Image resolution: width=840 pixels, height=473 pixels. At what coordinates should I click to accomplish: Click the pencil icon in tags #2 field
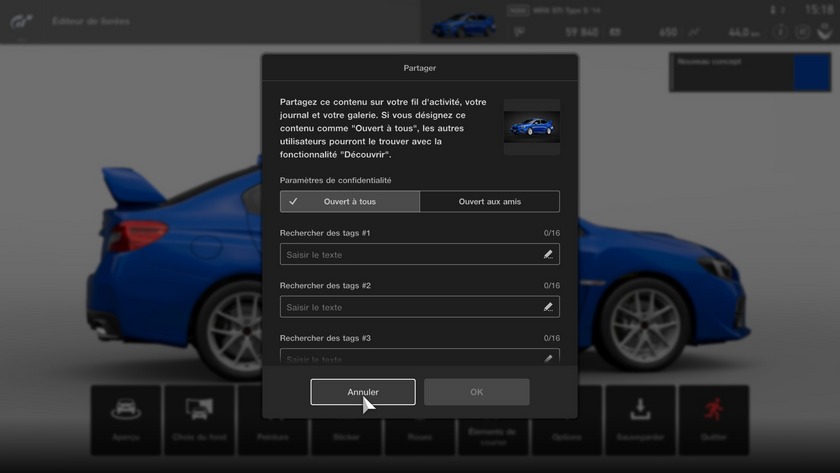(x=548, y=307)
